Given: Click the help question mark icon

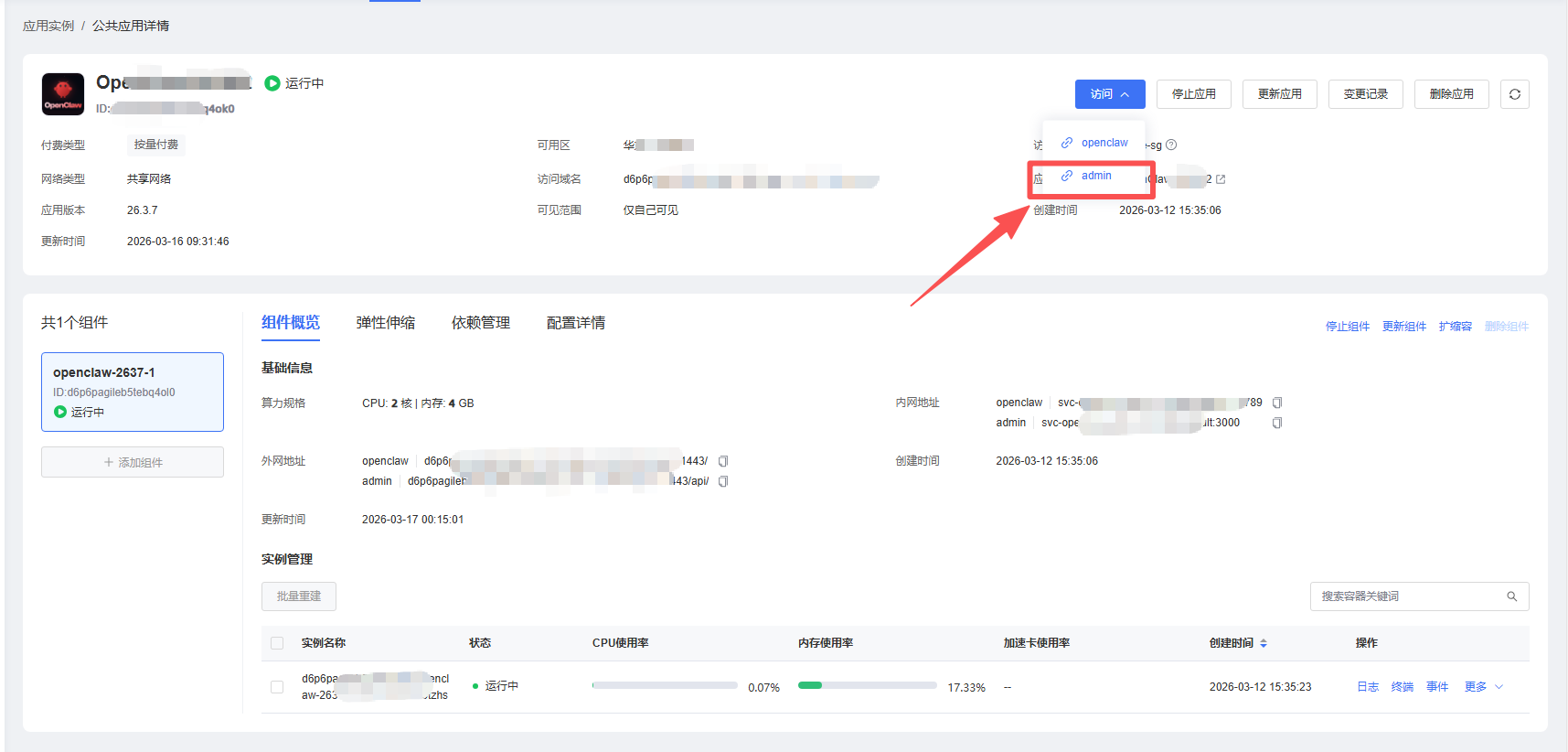Looking at the screenshot, I should (1171, 145).
